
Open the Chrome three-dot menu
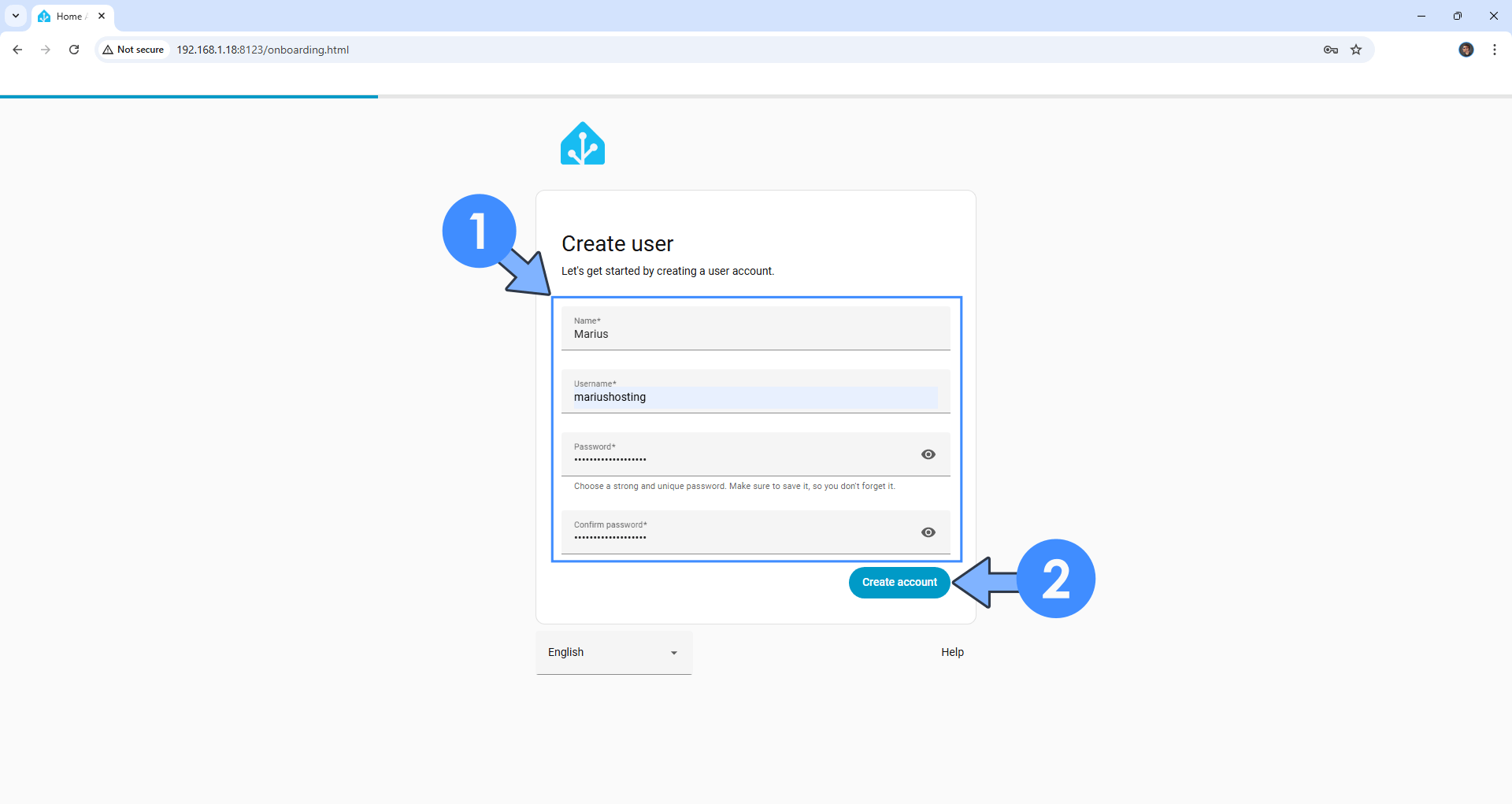click(x=1494, y=49)
